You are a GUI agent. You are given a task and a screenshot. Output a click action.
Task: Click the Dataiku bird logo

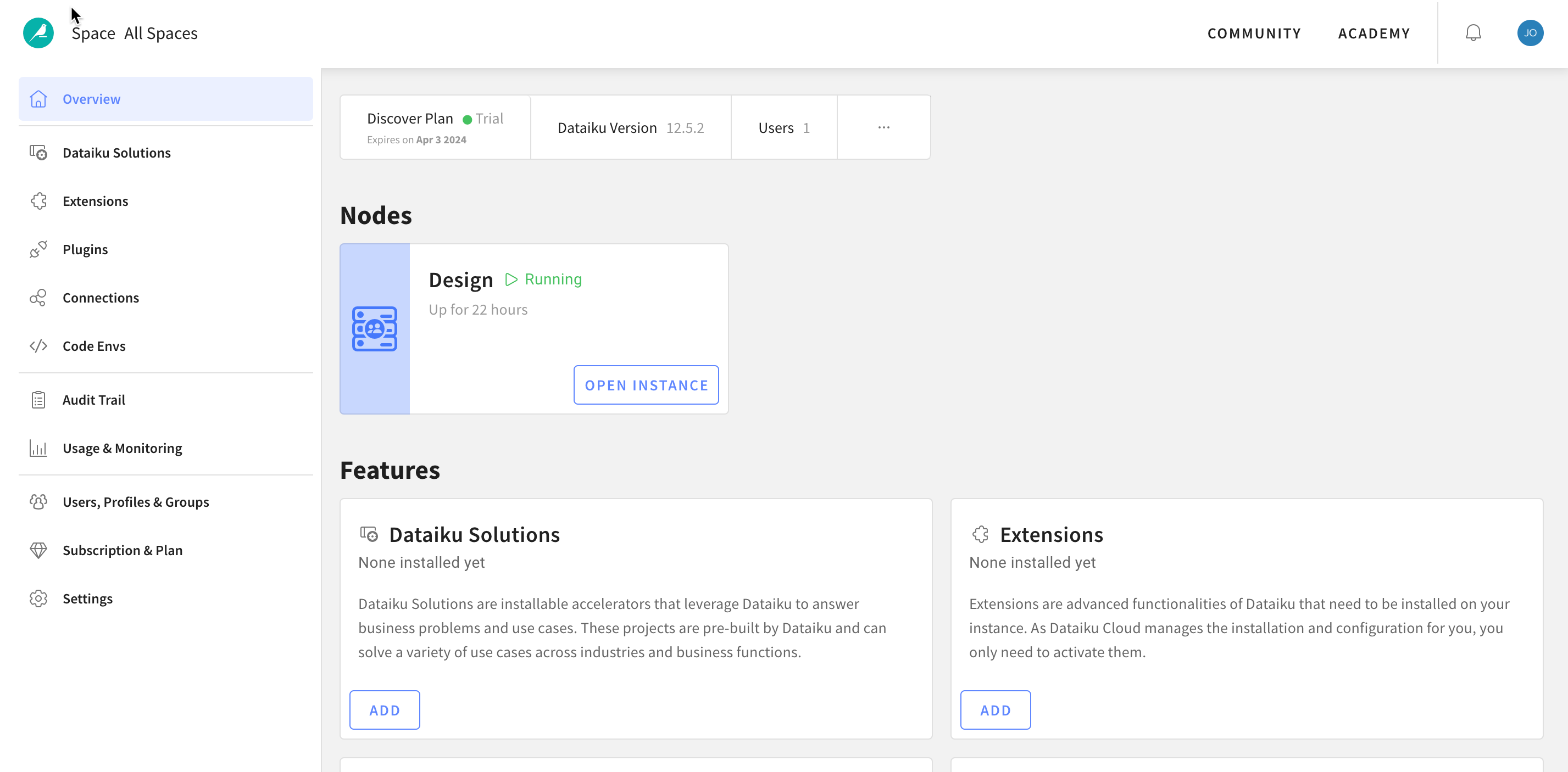tap(38, 33)
